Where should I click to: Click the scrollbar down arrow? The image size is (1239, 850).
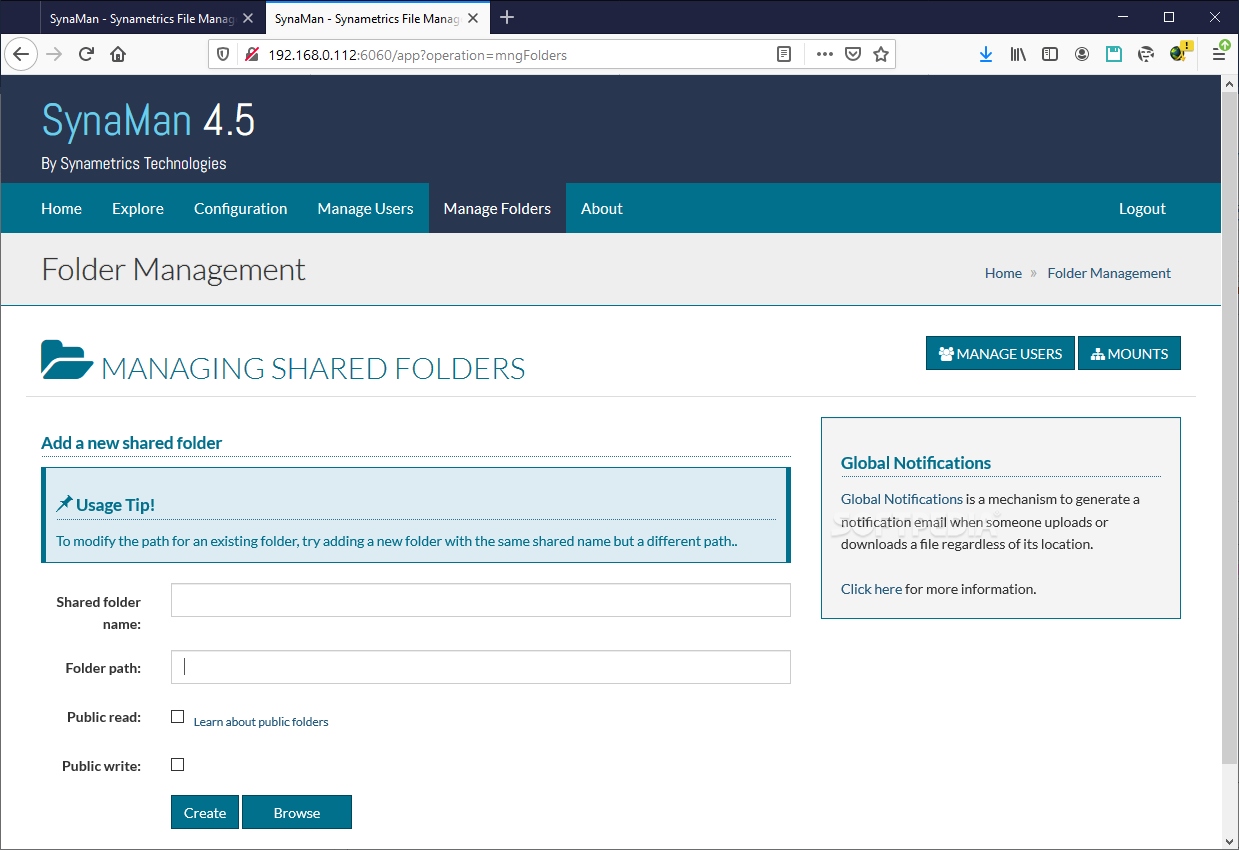pyautogui.click(x=1230, y=840)
